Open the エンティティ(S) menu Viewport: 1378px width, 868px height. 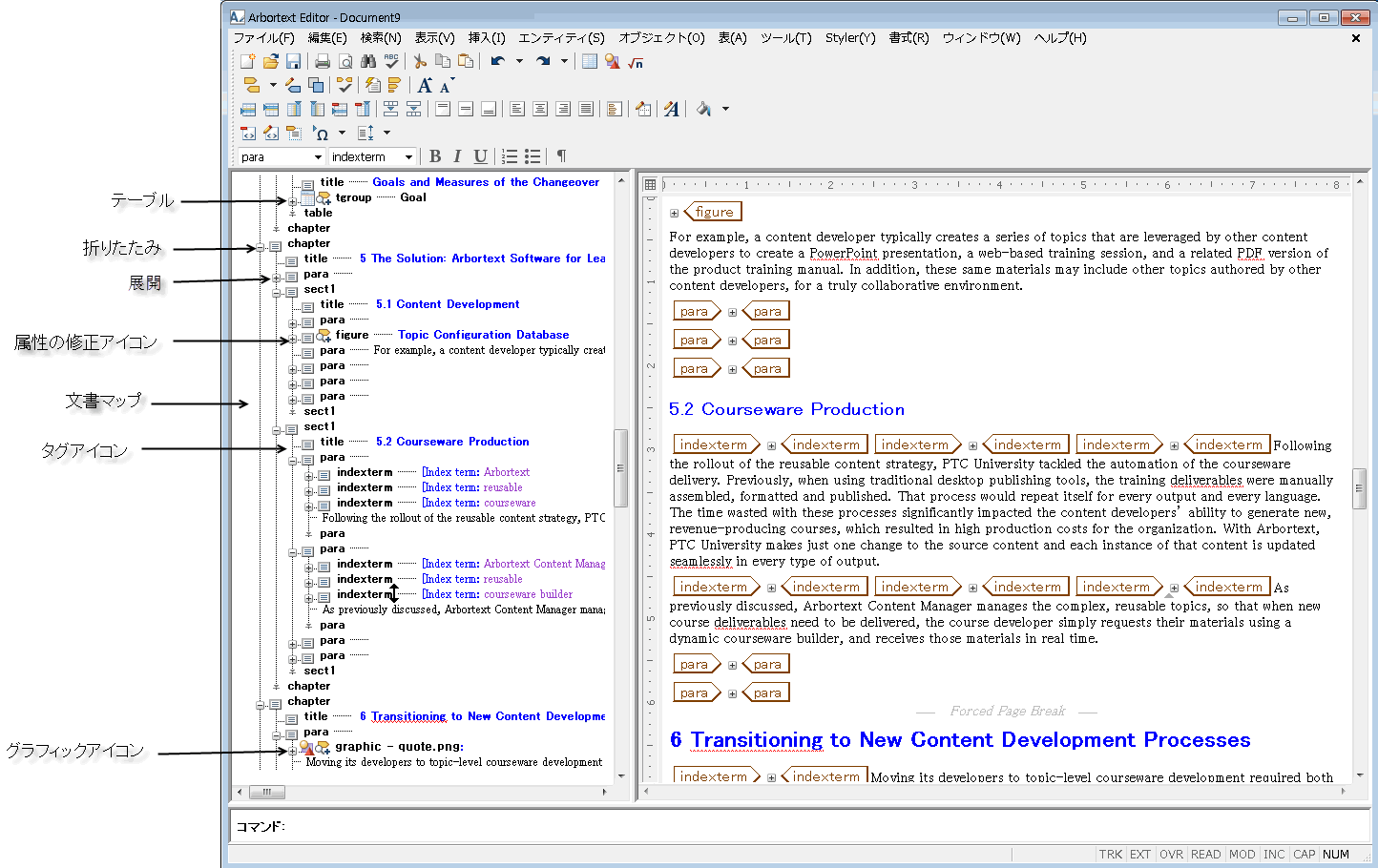[561, 38]
